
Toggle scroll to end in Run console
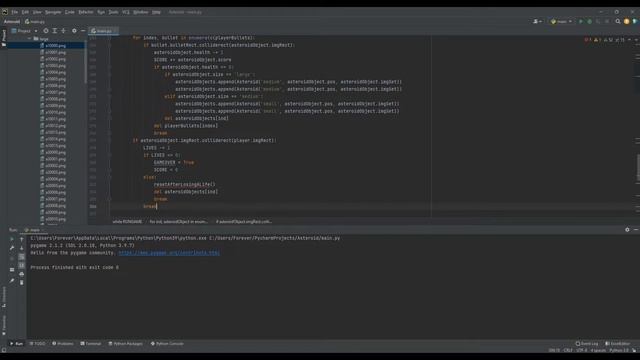coord(22,265)
